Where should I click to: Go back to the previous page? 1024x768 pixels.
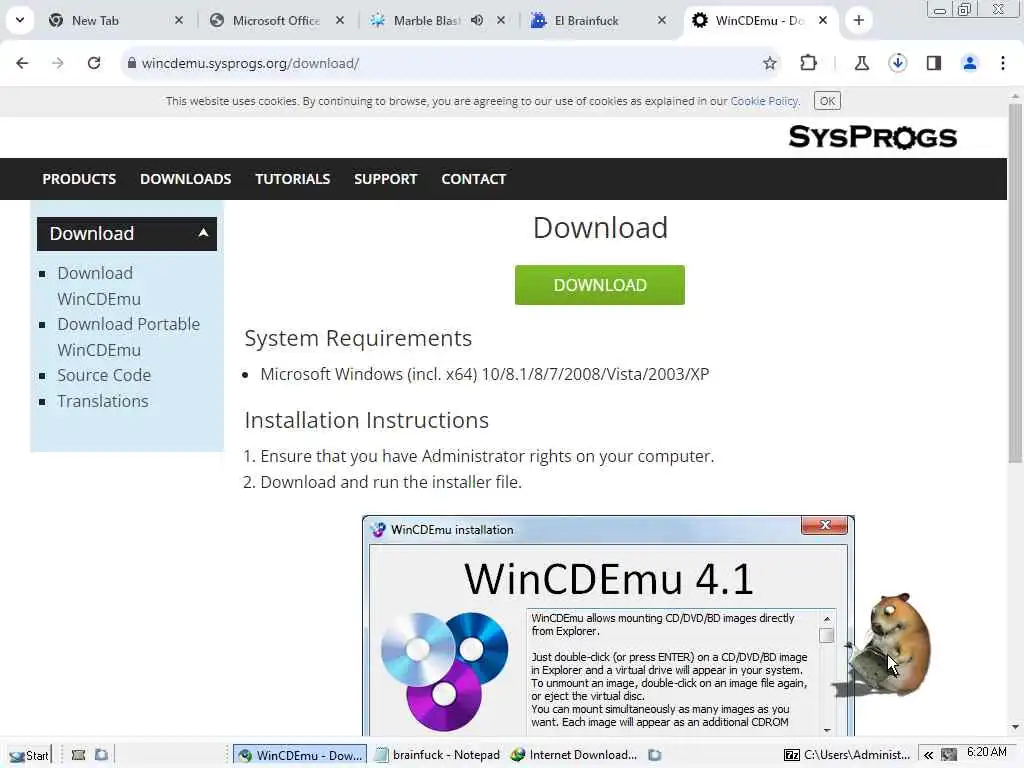pyautogui.click(x=22, y=63)
